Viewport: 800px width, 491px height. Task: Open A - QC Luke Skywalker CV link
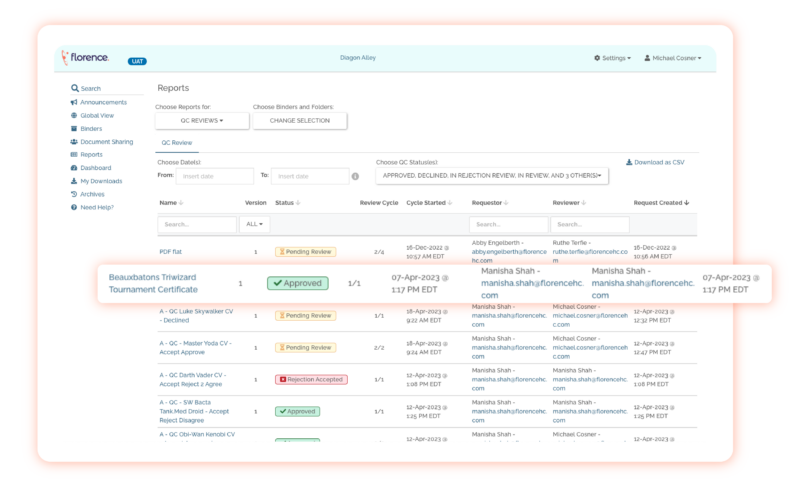[196, 316]
